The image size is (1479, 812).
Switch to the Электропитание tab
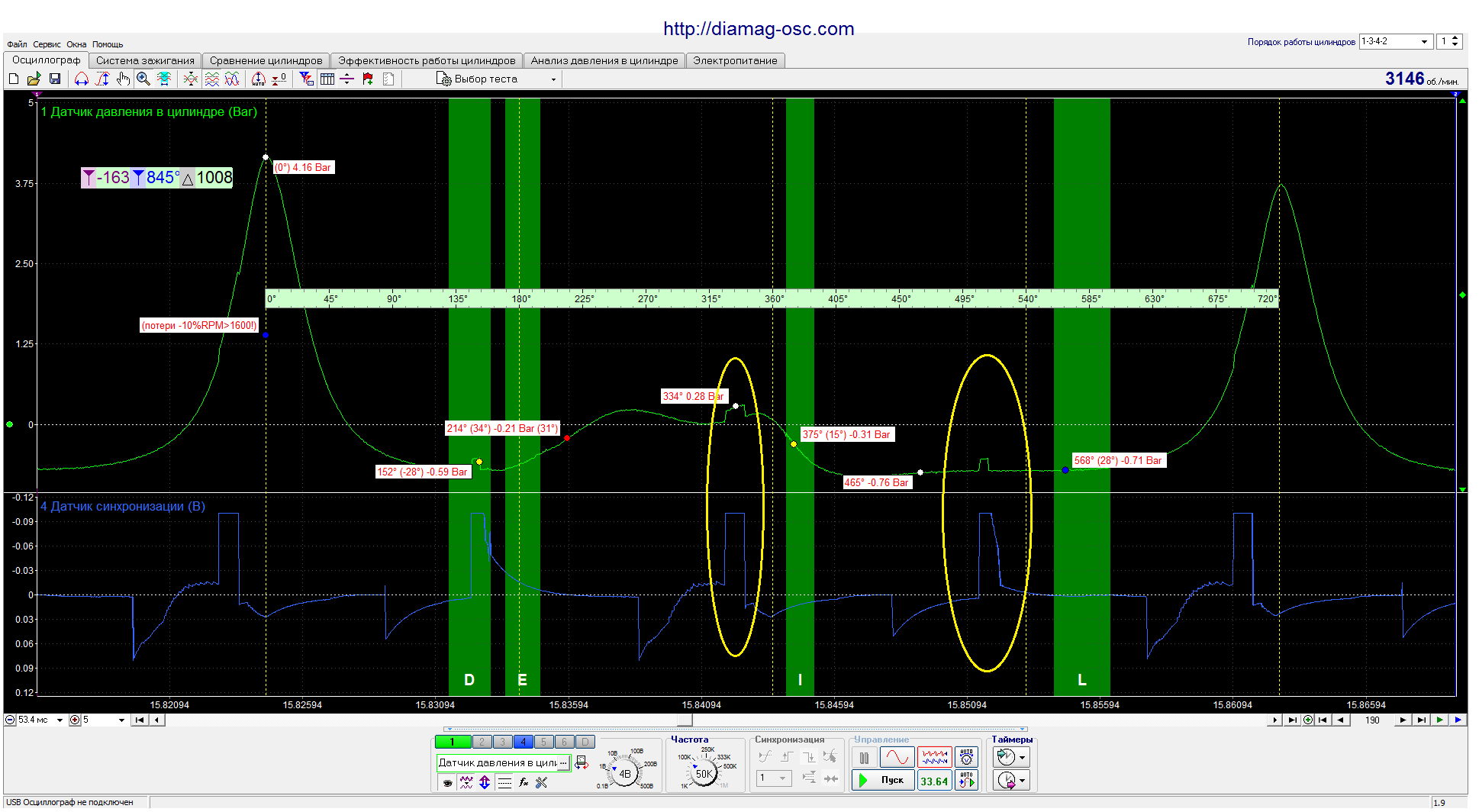click(x=735, y=60)
